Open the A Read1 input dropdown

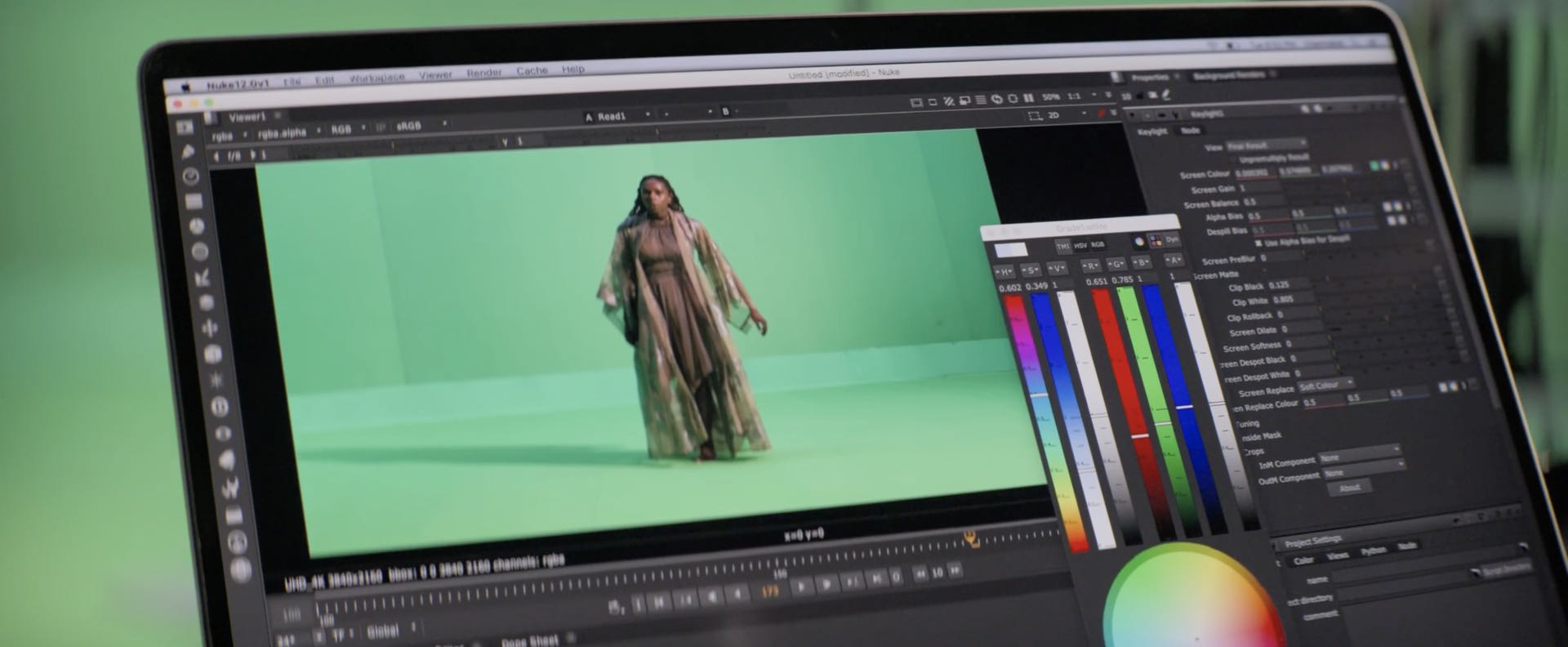pyautogui.click(x=617, y=116)
